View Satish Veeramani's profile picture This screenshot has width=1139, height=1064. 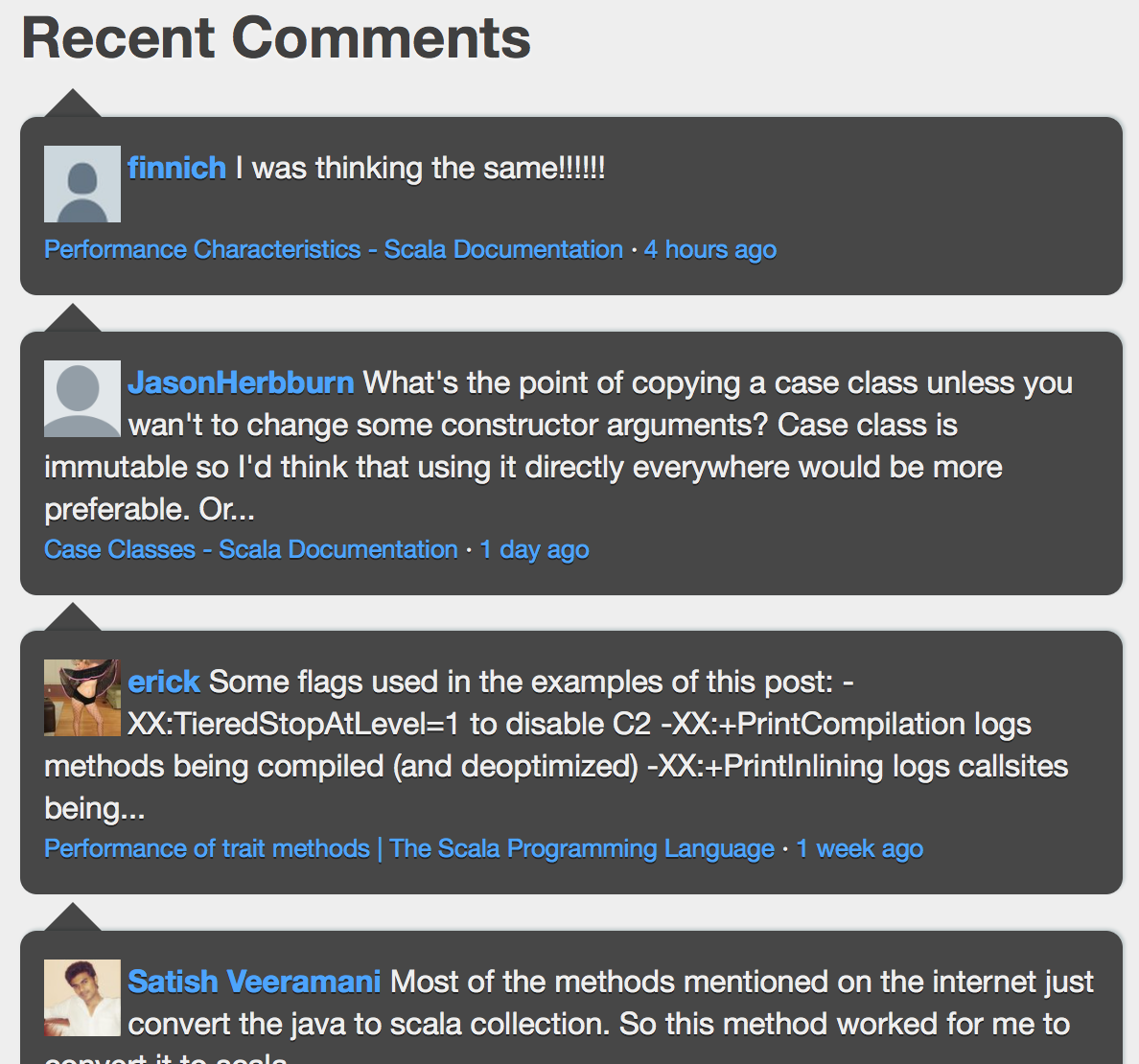click(82, 998)
